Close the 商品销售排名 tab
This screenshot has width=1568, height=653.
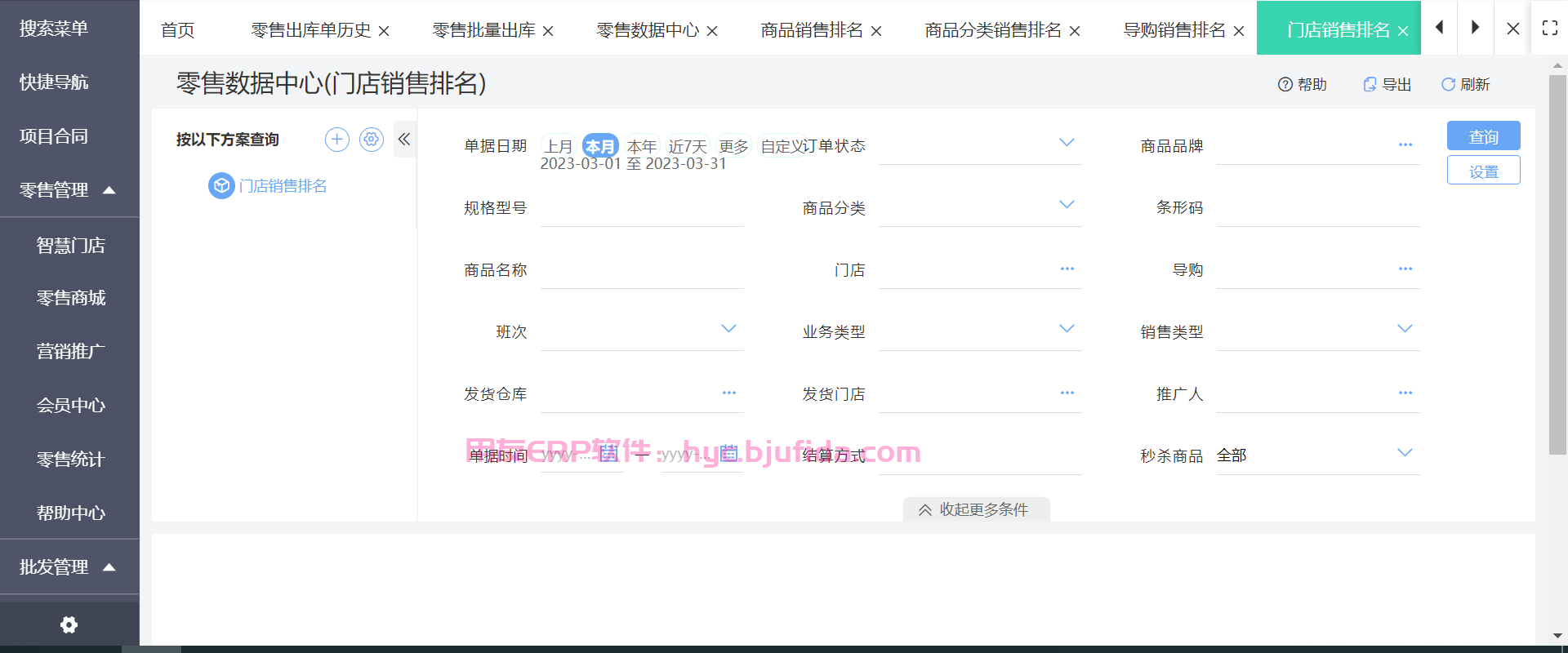[876, 31]
